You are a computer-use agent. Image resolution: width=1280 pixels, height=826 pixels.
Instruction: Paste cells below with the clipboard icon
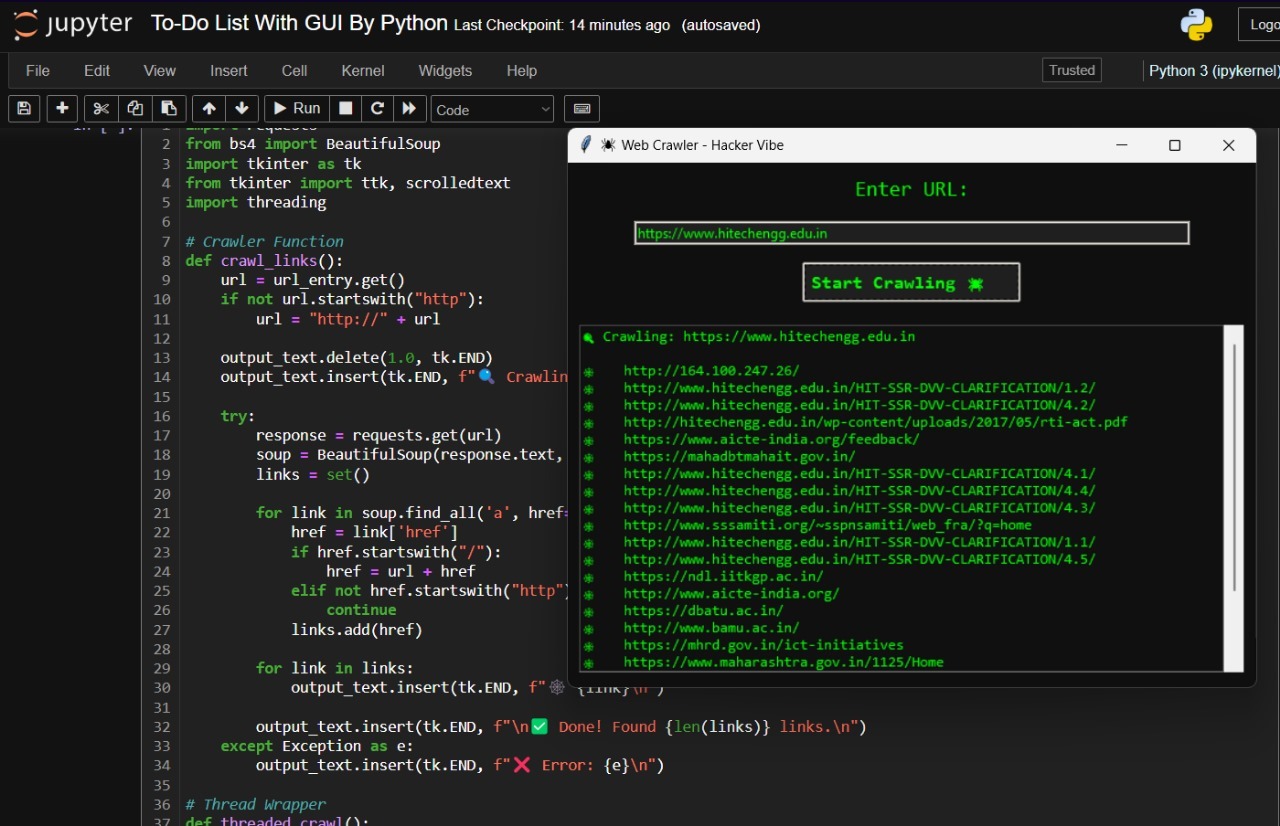coord(168,108)
